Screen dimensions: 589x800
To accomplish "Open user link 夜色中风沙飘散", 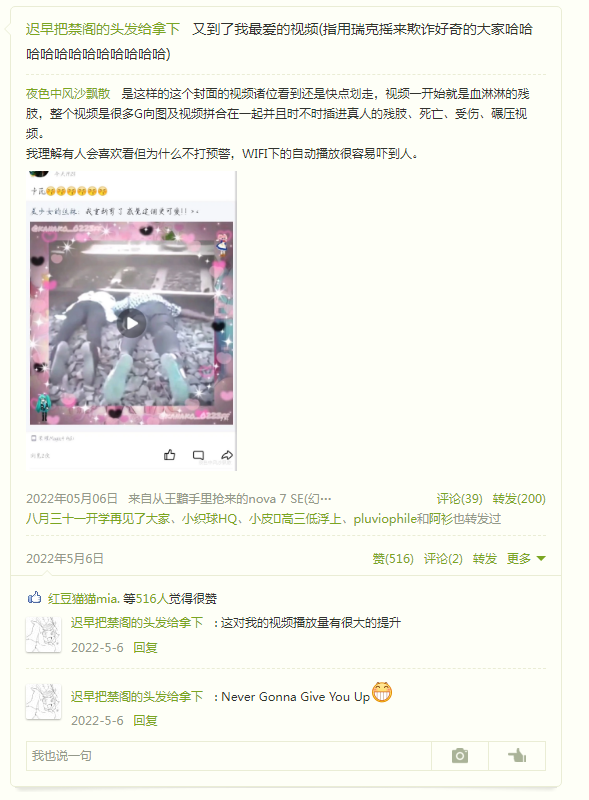I will 68,93.
